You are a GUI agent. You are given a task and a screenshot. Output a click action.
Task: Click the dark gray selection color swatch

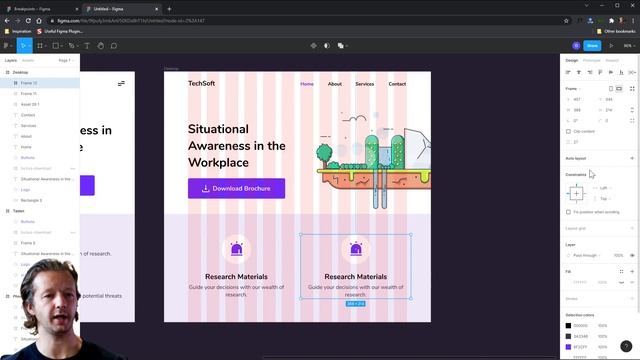pyautogui.click(x=568, y=336)
